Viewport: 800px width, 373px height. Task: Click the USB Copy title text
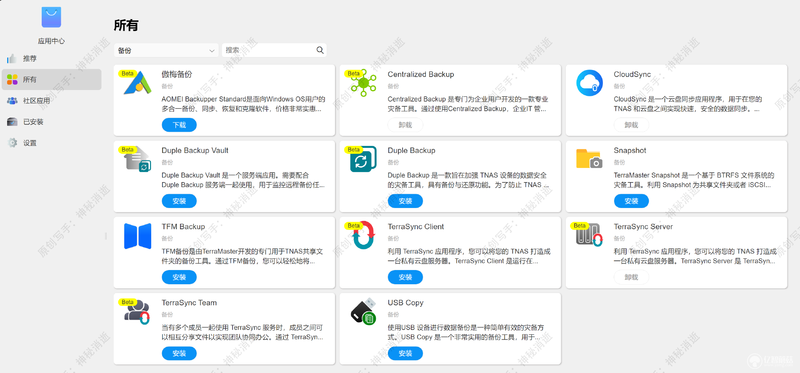[406, 303]
